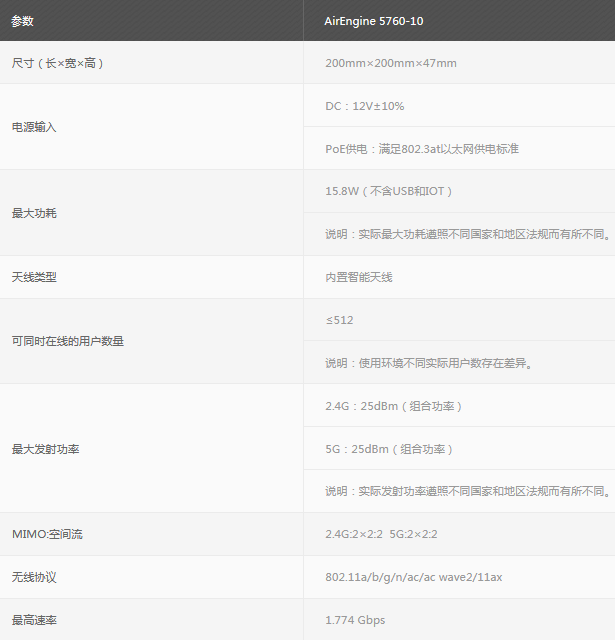This screenshot has height=640, width=615.
Task: Click the 可同时在线的用户数量 row label
Action: 68,341
